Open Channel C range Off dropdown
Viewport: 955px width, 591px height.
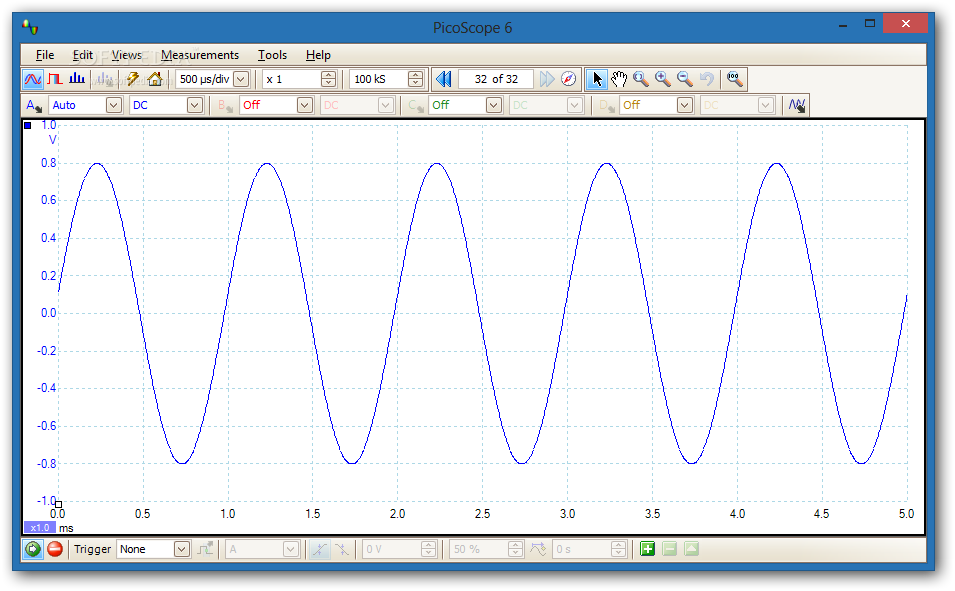(494, 105)
